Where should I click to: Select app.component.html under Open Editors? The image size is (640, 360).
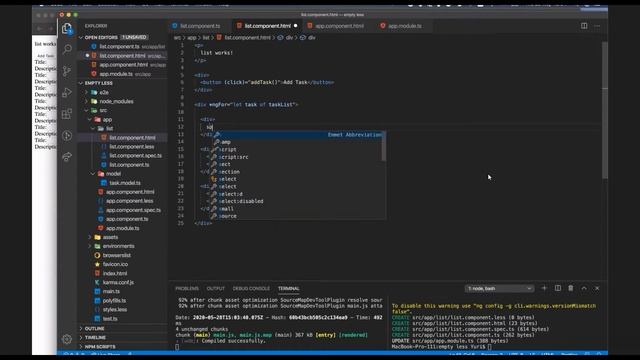point(122,64)
